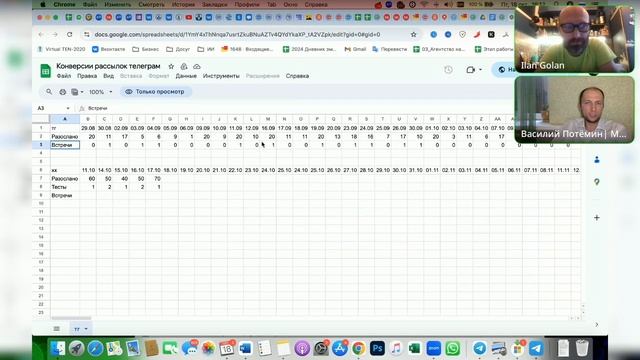The width and height of the screenshot is (640, 360).
Task: Open WhatsApp from the dock
Action: click(x=452, y=349)
